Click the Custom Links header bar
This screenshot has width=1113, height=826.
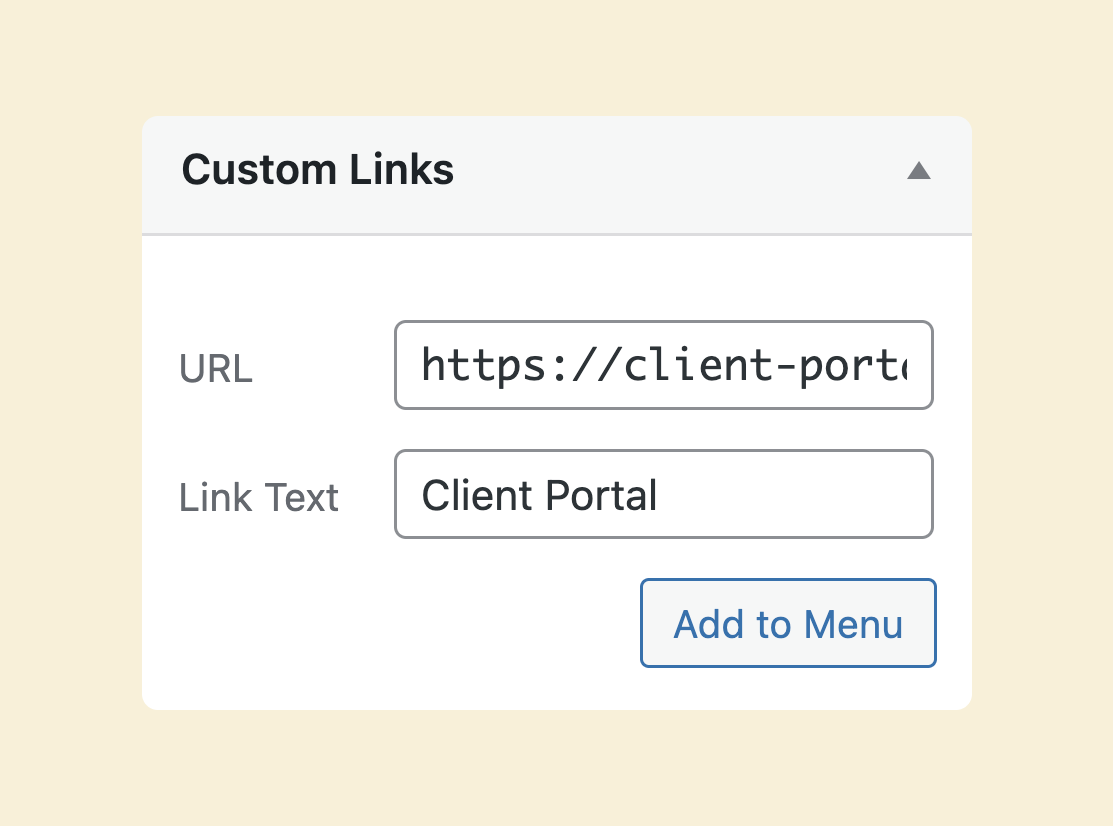(x=556, y=175)
